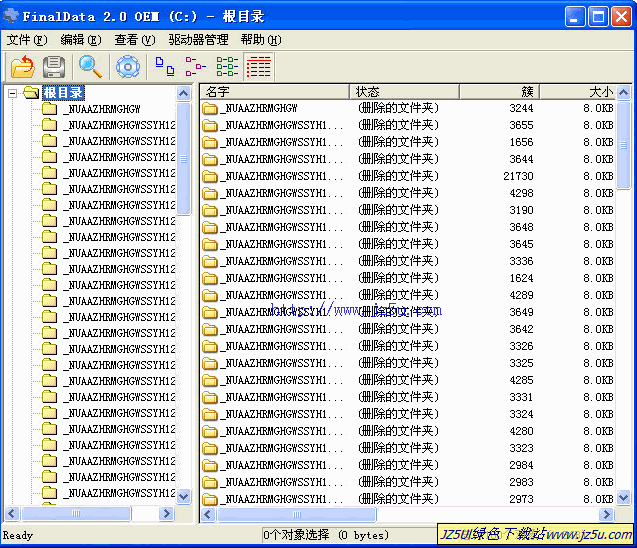
Task: Open the 编辑(E) menu
Action: [x=80, y=40]
